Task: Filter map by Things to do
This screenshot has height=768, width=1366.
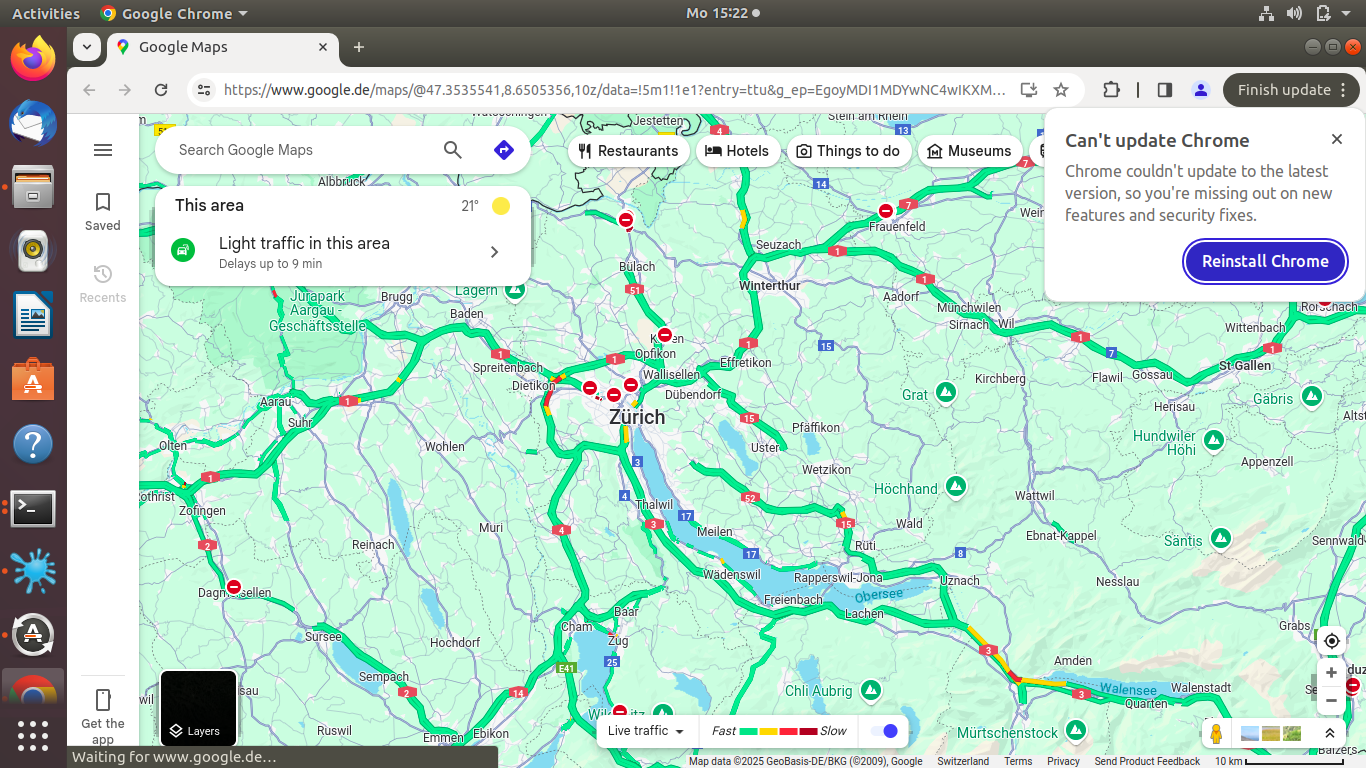Action: coord(849,151)
